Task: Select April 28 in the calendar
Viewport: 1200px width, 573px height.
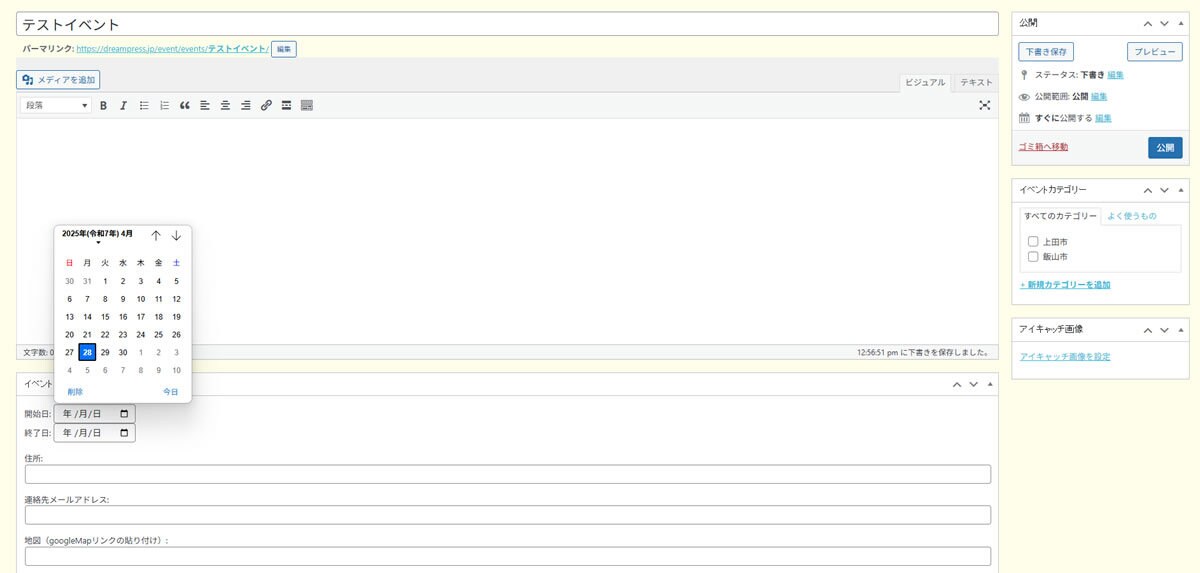Action: [87, 352]
